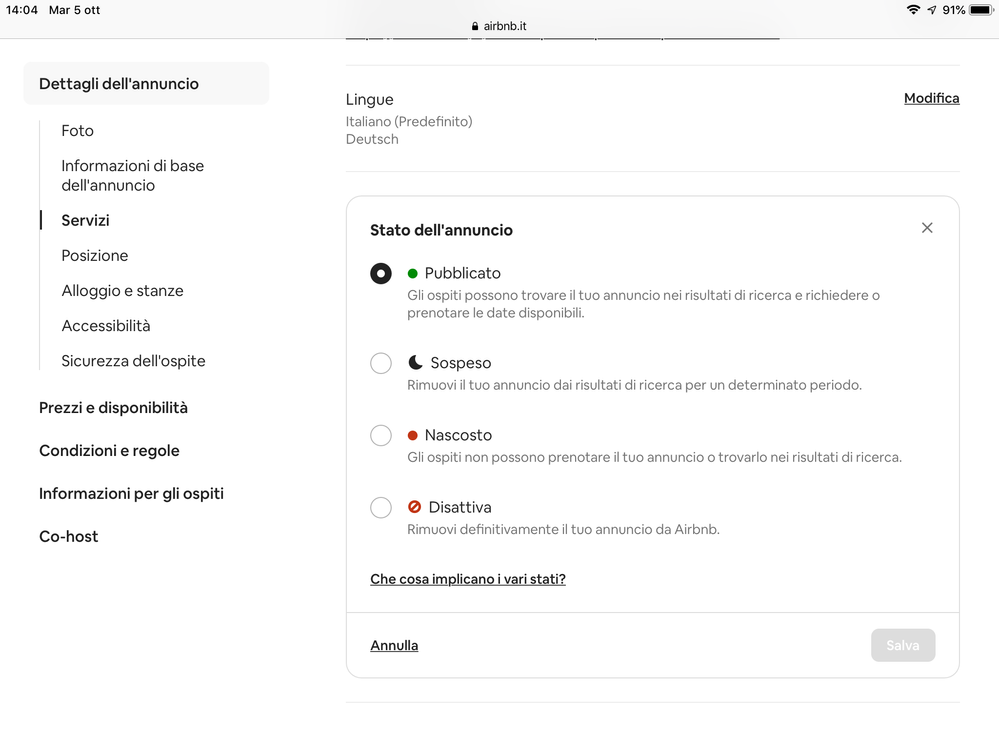Click the prohibition icon beside Disattiva

[415, 507]
